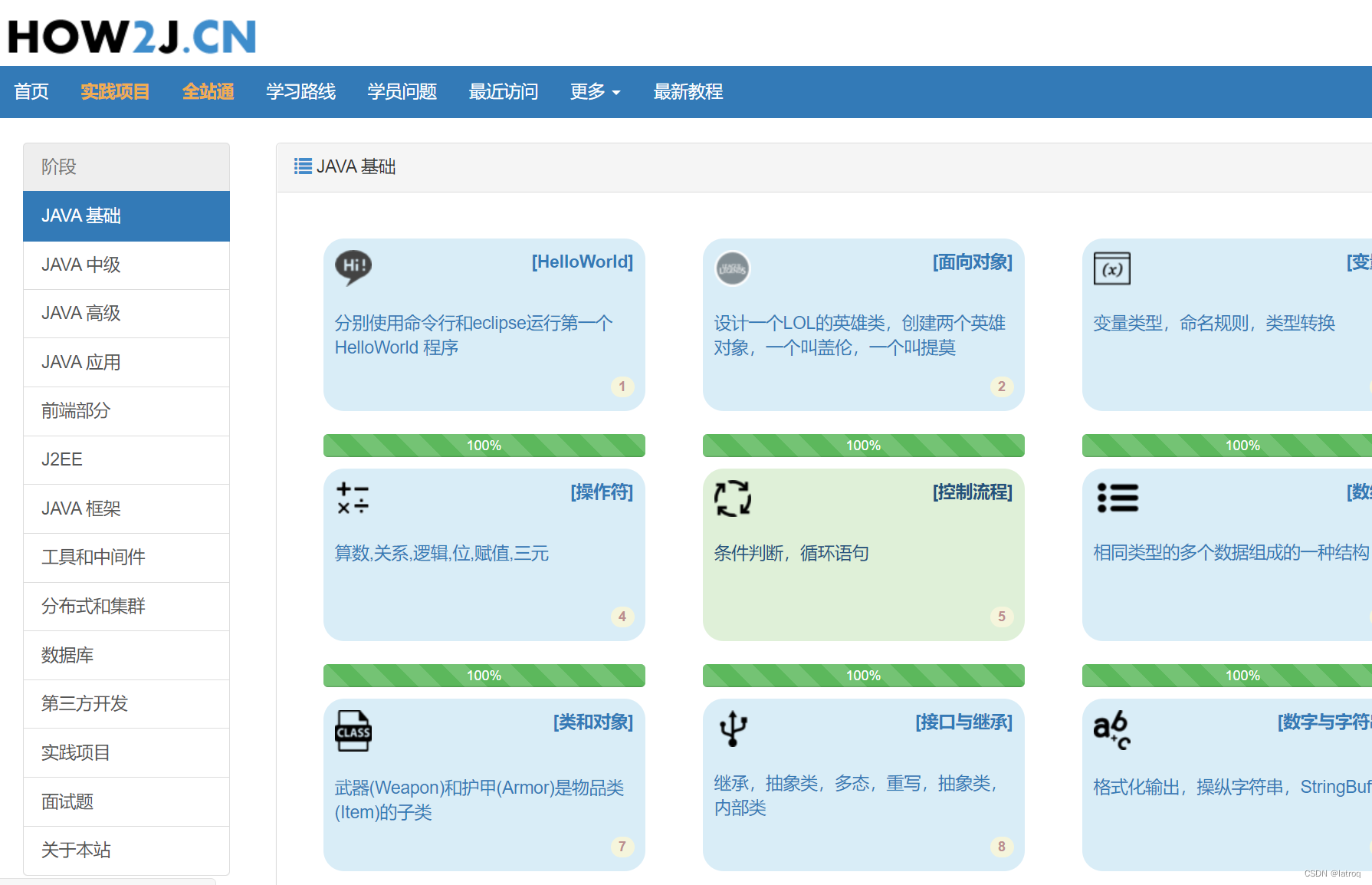Open the [HelloWorld] tutorial link
The width and height of the screenshot is (1372, 885).
[x=583, y=262]
